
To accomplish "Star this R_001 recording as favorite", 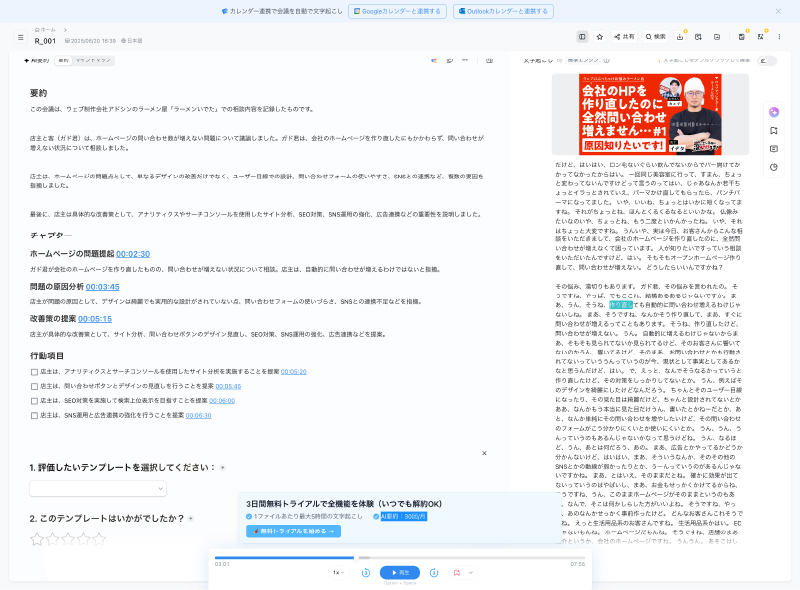I will [600, 37].
